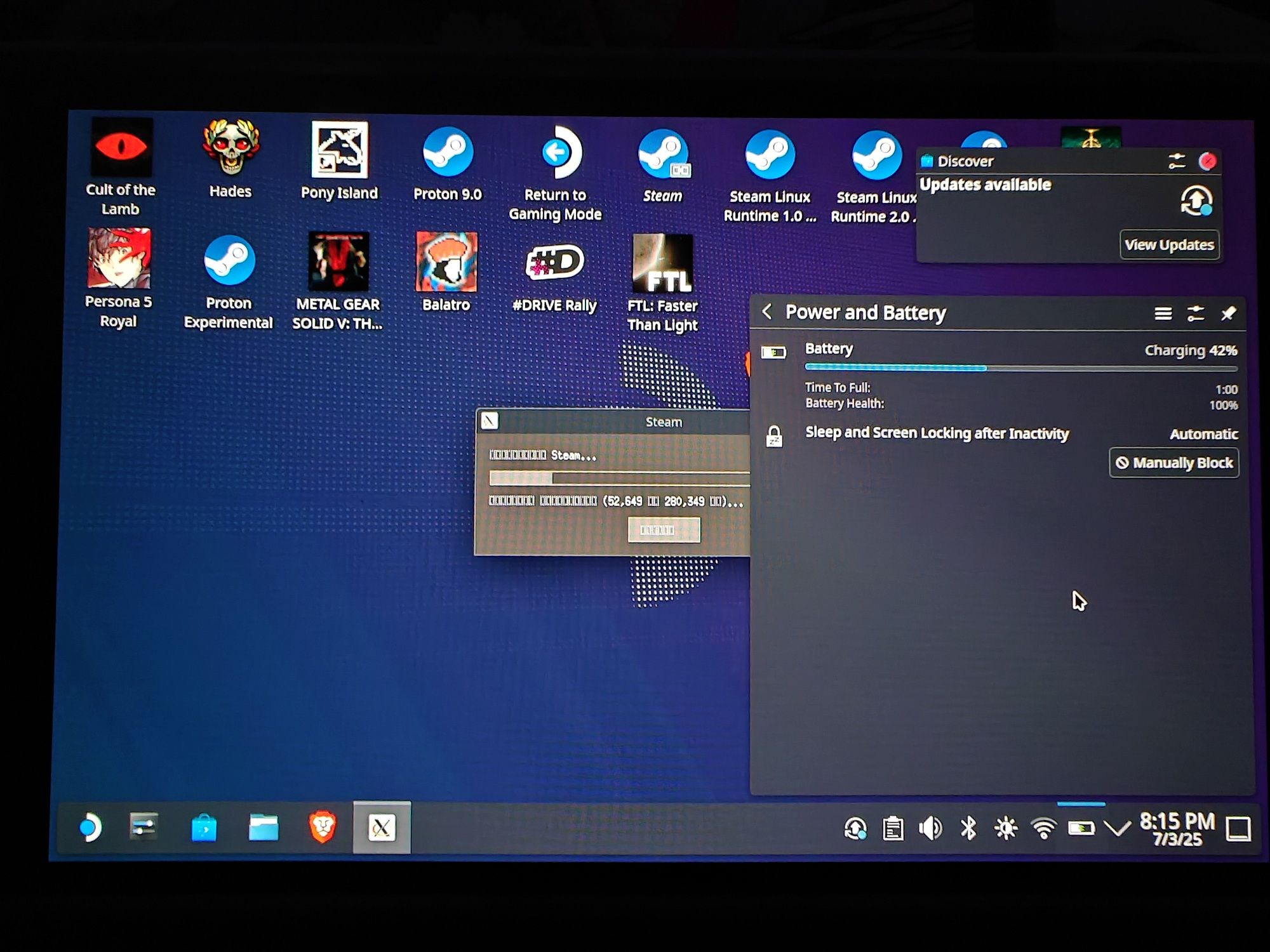This screenshot has width=1270, height=952.
Task: Open METAL GEAR SOLID V shortcut
Action: point(338,281)
